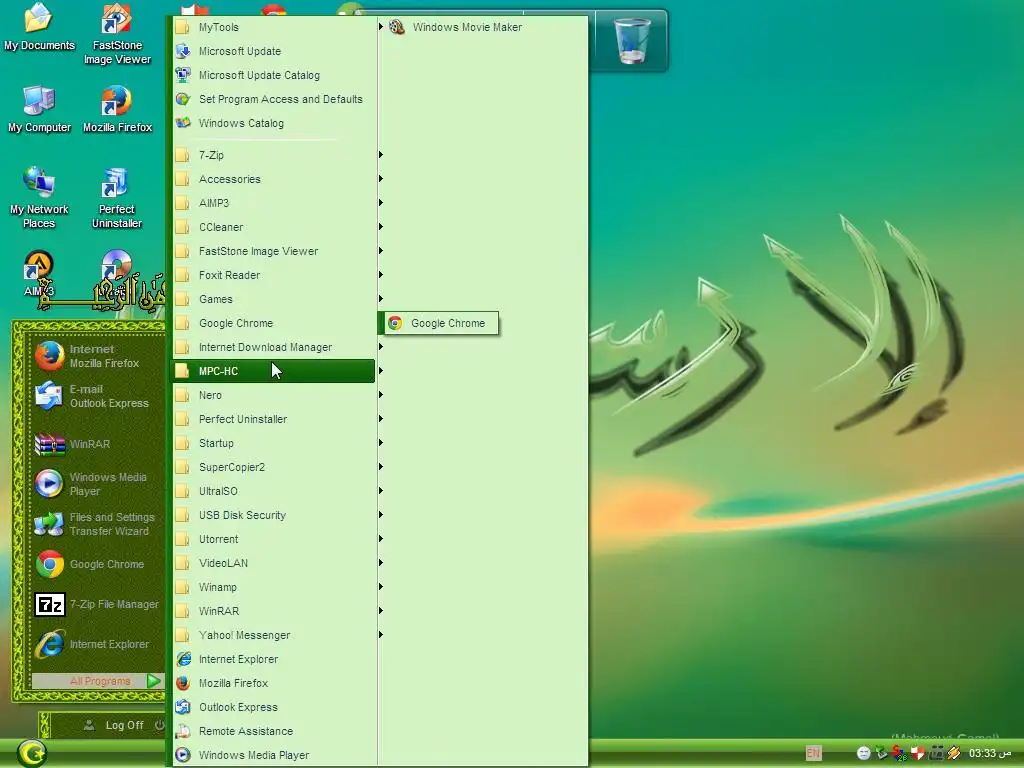Open Mozilla Firefox in All Programs list
The image size is (1024, 768).
tap(274, 683)
